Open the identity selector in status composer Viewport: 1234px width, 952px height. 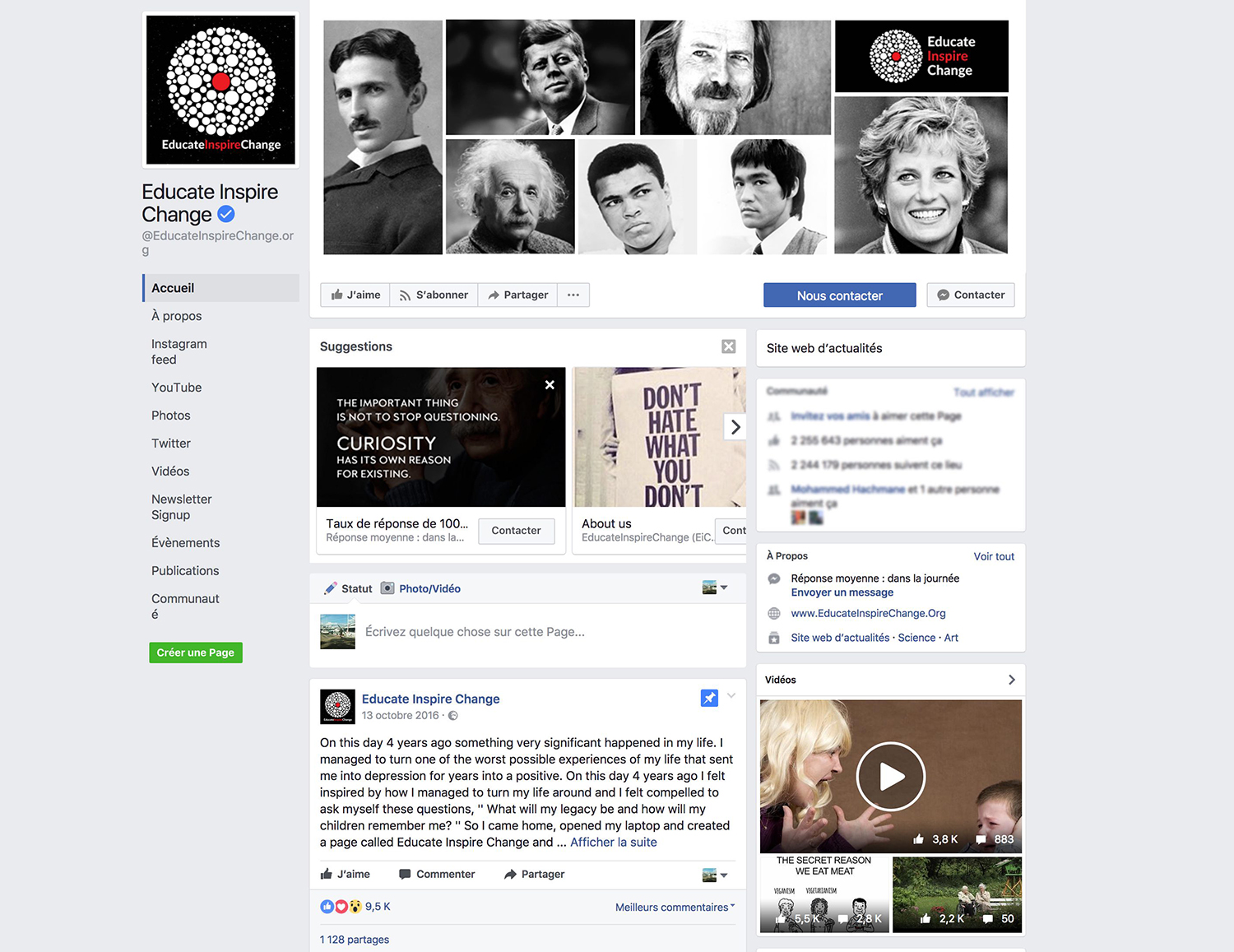click(714, 587)
